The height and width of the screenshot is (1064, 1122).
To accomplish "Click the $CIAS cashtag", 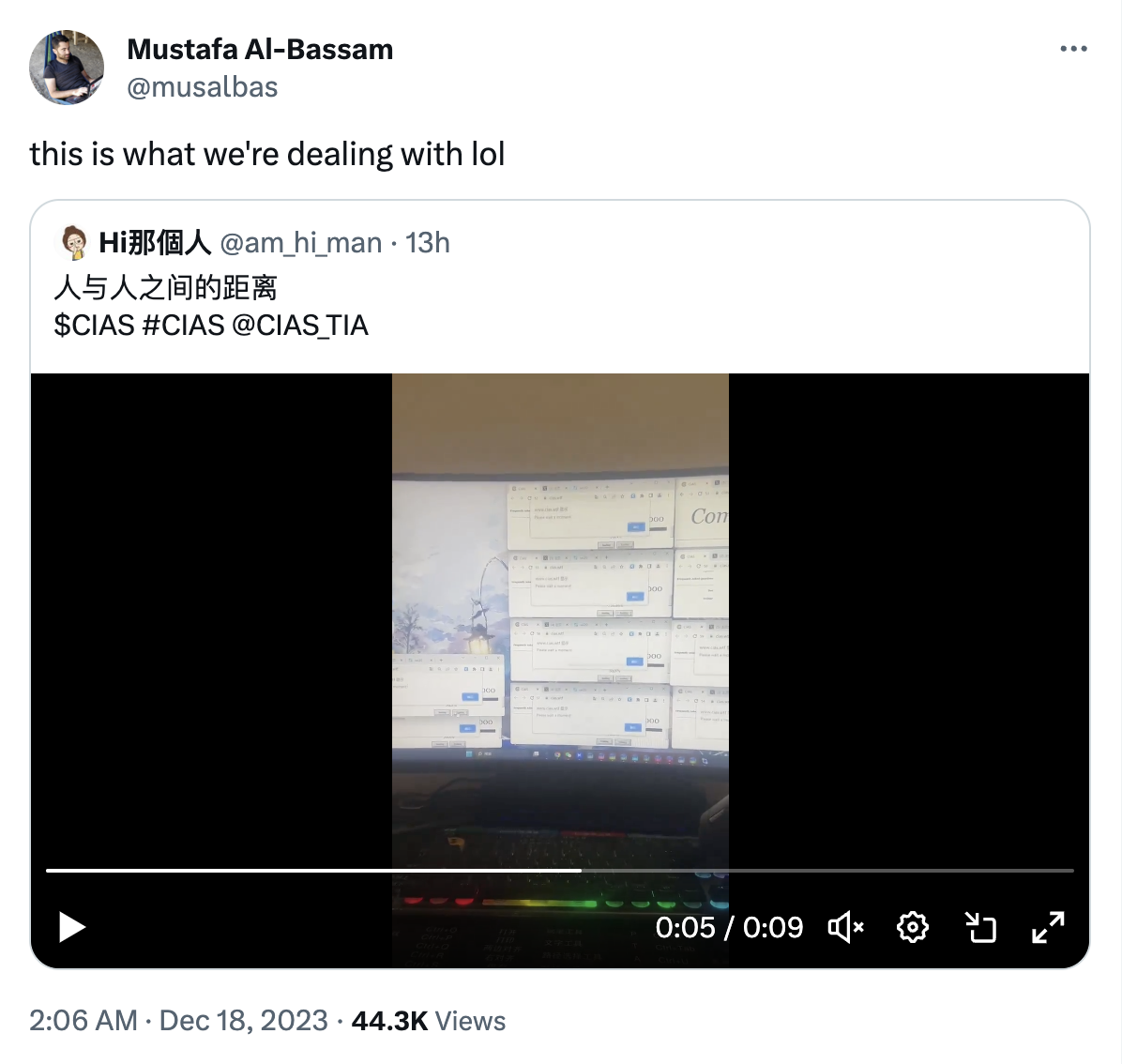I will (95, 326).
